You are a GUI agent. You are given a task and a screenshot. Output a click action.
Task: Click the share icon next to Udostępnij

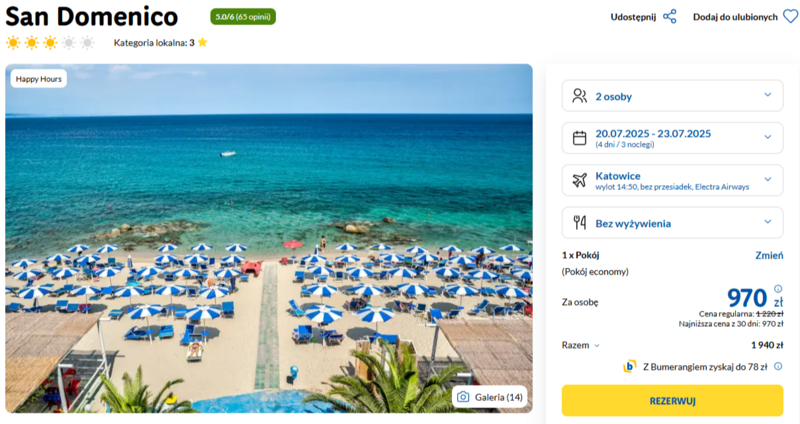[x=669, y=17]
